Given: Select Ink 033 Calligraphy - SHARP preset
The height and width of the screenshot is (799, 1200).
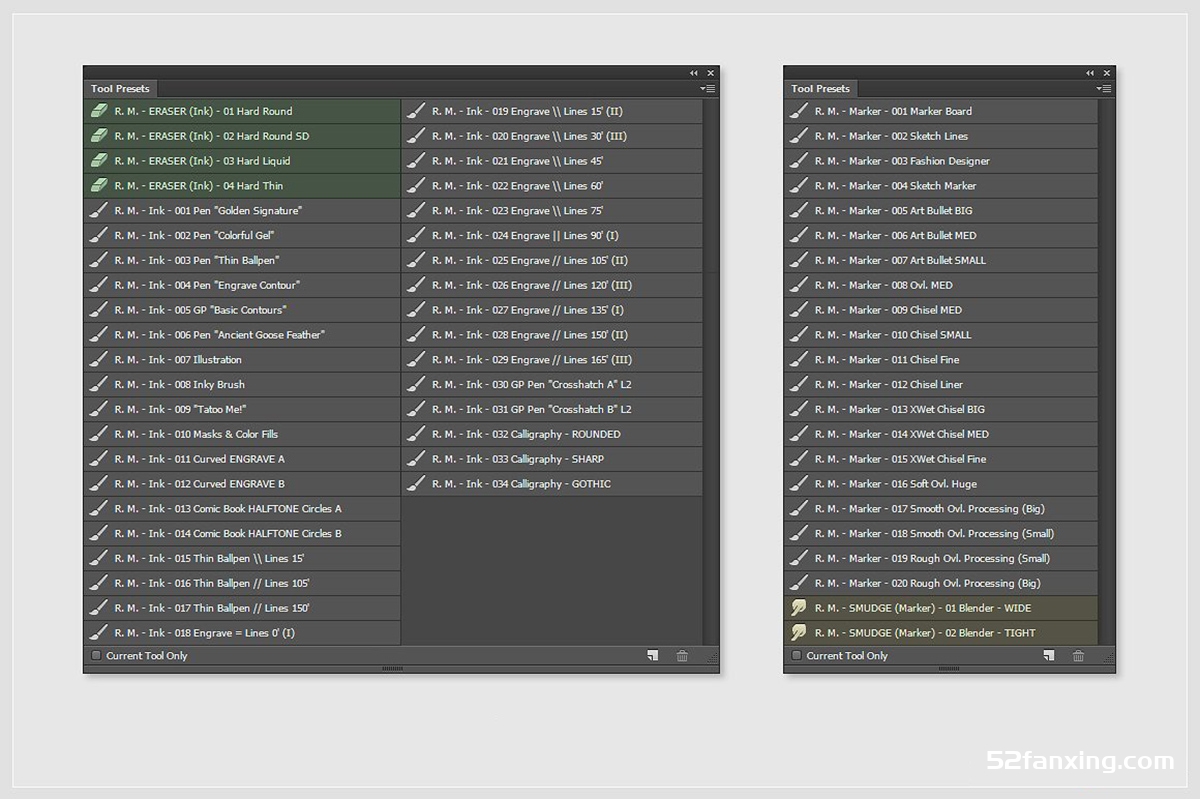Looking at the screenshot, I should [552, 459].
